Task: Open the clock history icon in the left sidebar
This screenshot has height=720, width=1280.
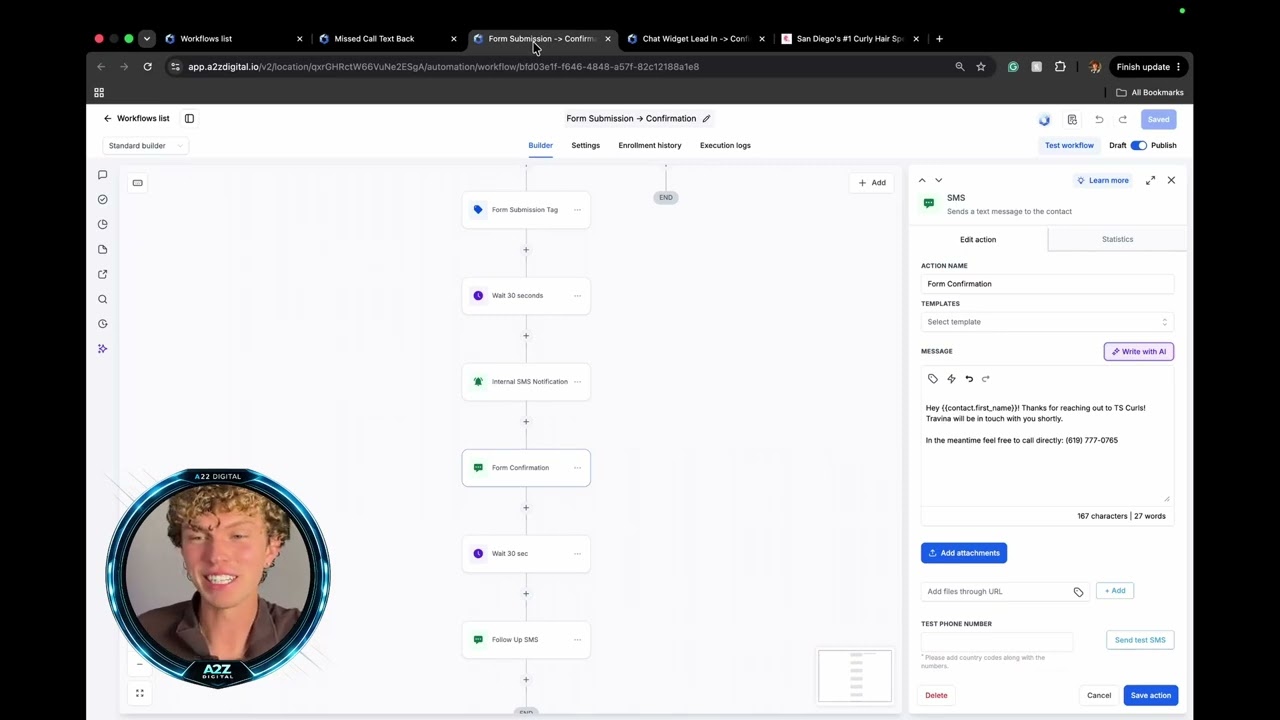Action: pos(102,324)
